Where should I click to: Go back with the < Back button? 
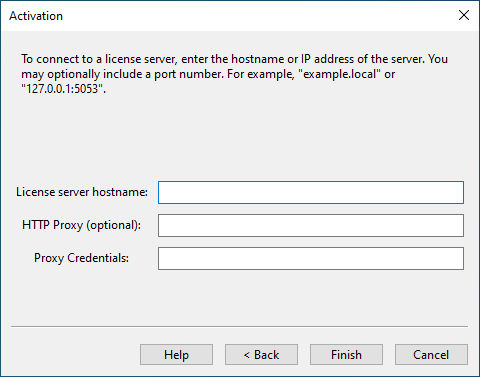261,355
